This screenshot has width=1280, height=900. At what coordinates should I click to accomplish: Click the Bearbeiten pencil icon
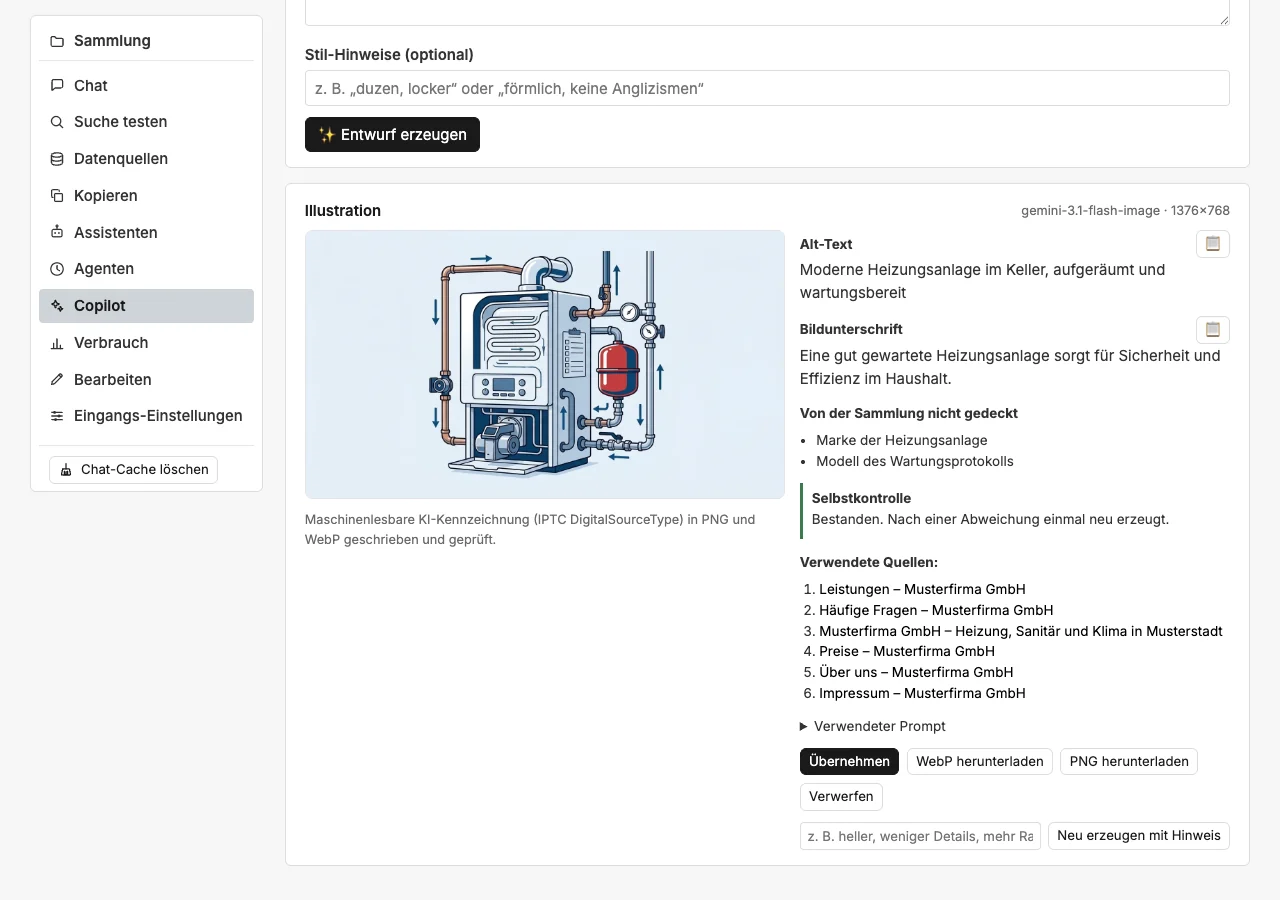click(57, 380)
